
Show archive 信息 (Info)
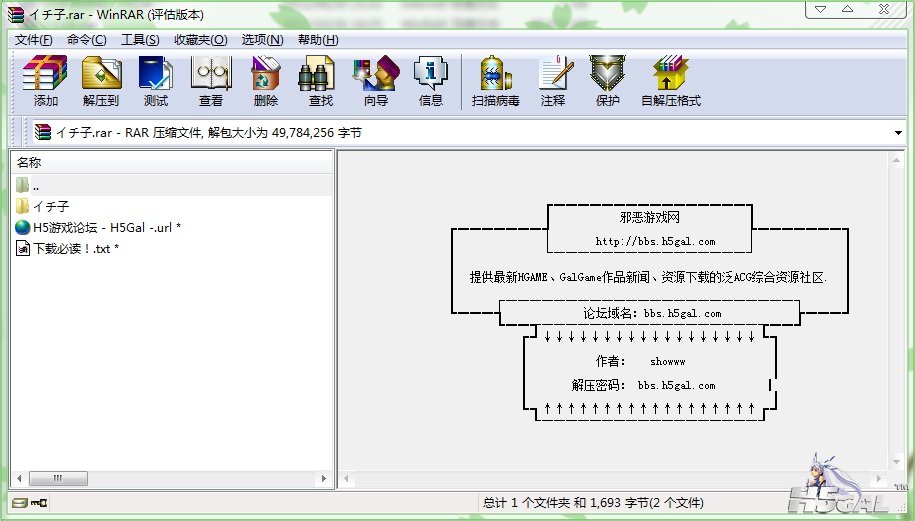click(431, 81)
